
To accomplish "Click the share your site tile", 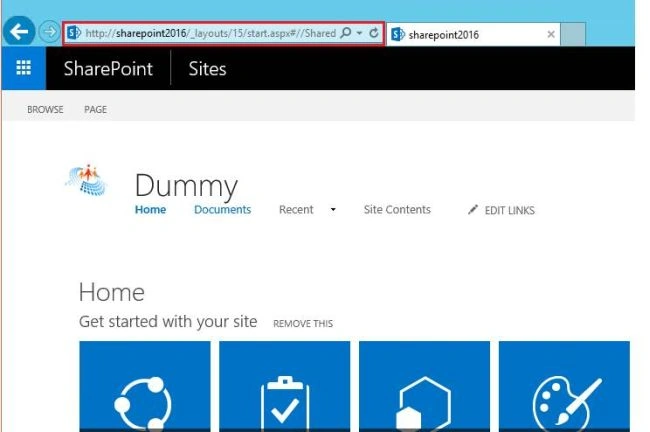I will coord(145,386).
